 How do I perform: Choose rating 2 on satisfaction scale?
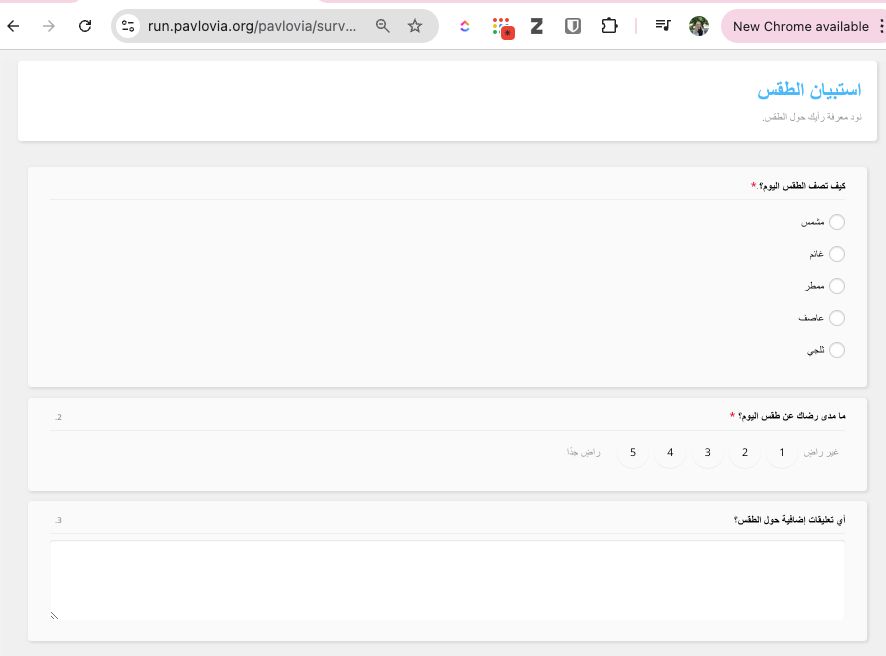click(745, 452)
